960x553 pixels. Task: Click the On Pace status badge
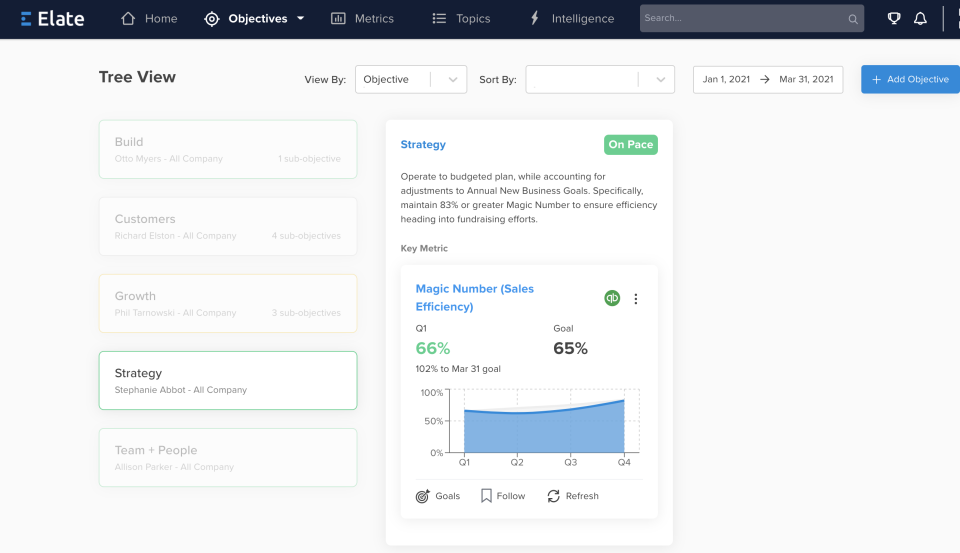click(631, 145)
